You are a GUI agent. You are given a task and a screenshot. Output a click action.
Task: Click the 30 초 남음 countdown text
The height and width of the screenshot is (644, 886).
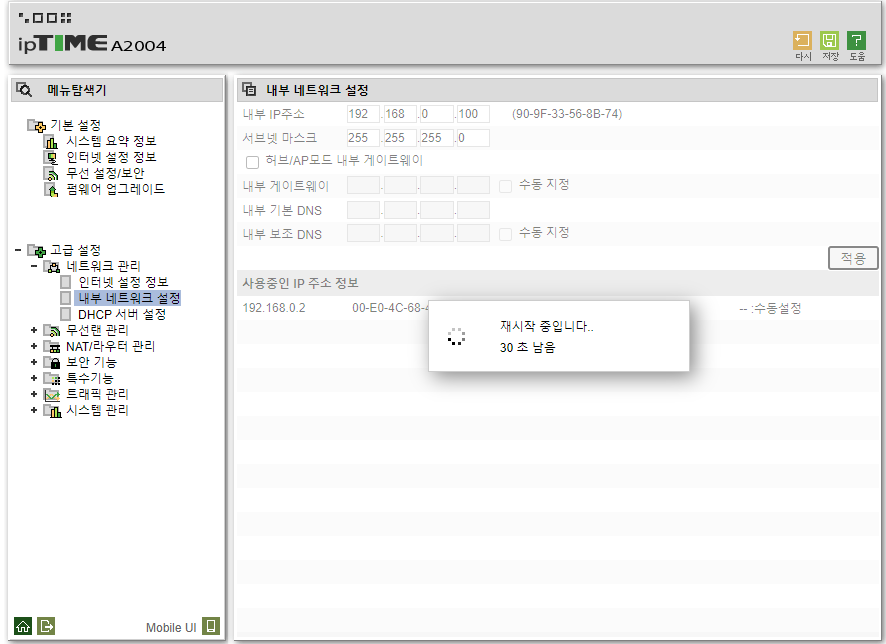pos(527,347)
